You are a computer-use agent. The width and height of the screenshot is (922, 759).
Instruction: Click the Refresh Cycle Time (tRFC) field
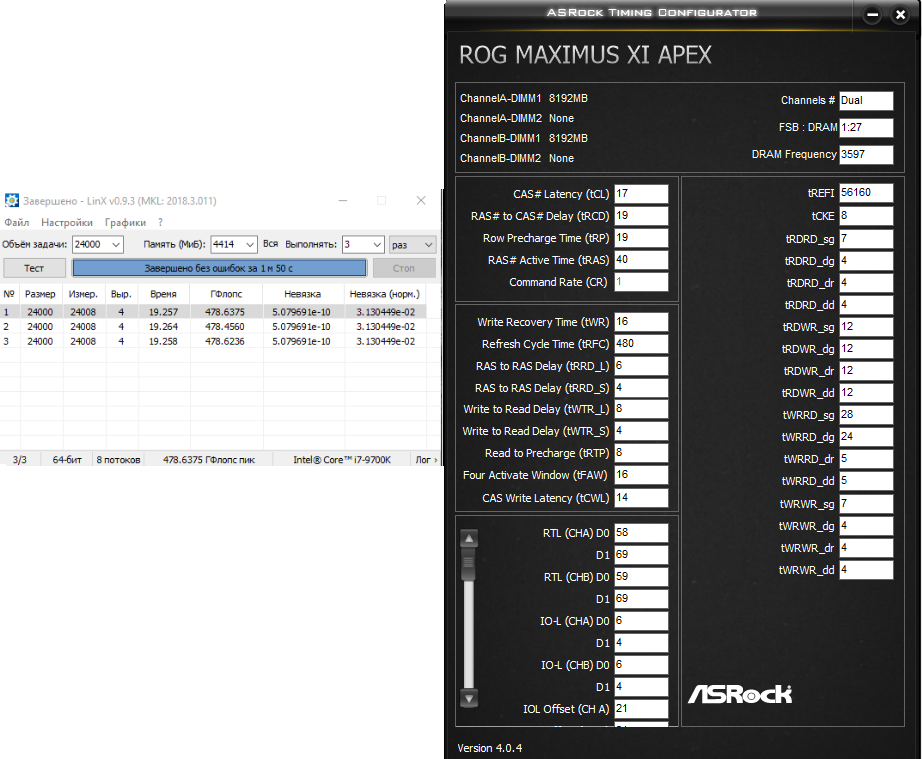point(641,344)
